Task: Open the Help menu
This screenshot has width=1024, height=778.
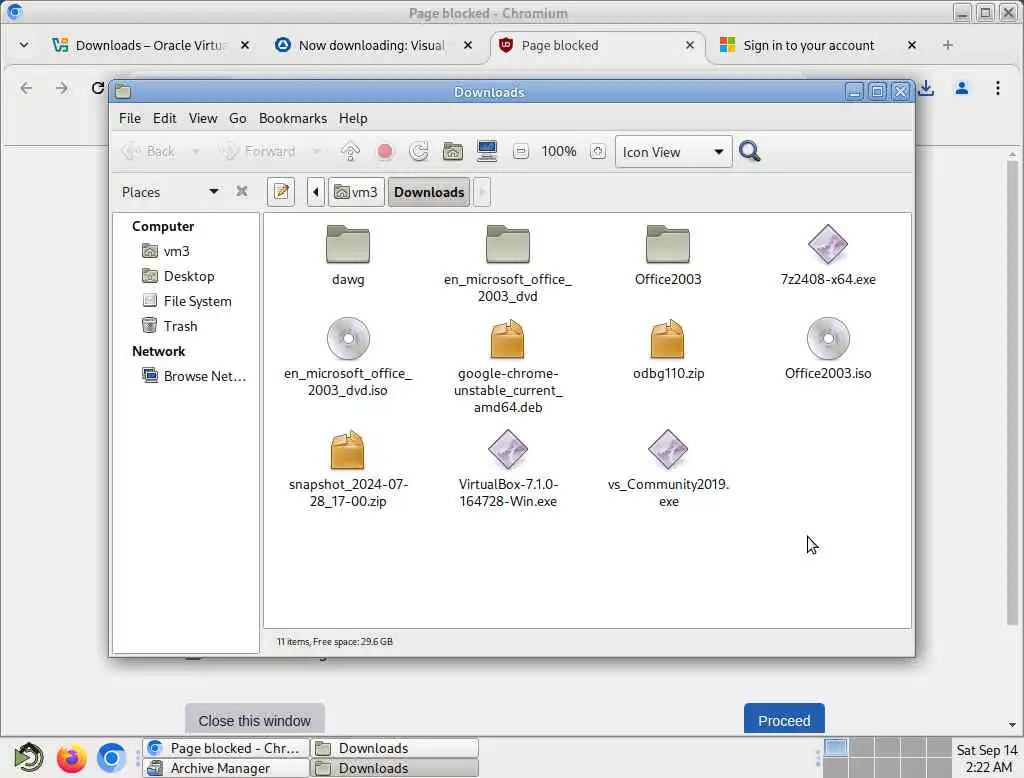Action: click(353, 118)
